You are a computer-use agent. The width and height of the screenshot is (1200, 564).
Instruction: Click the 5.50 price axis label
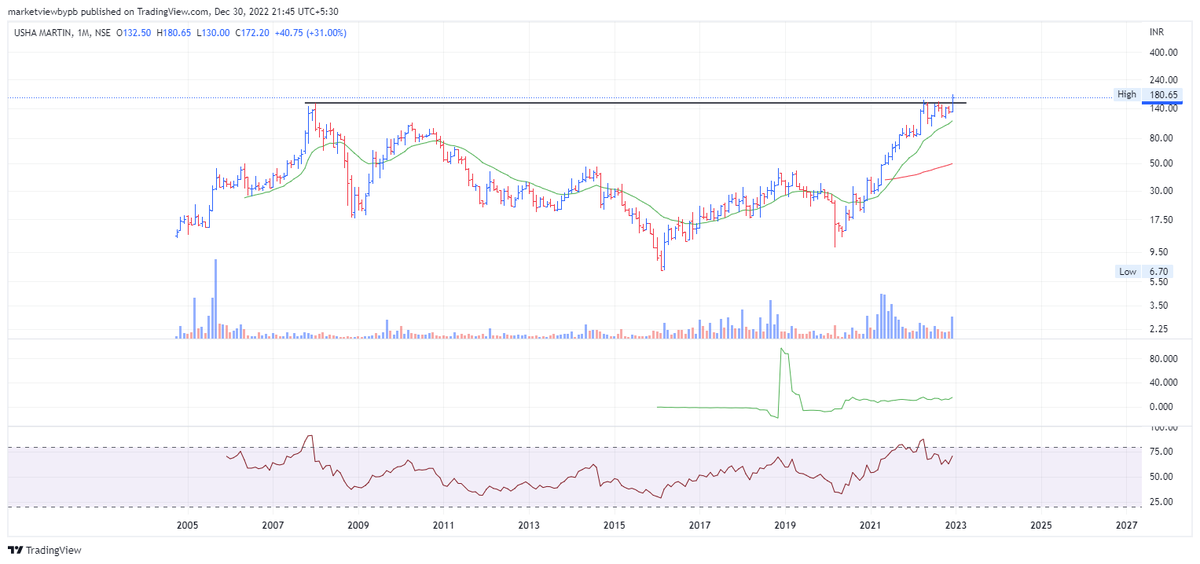pos(1159,282)
